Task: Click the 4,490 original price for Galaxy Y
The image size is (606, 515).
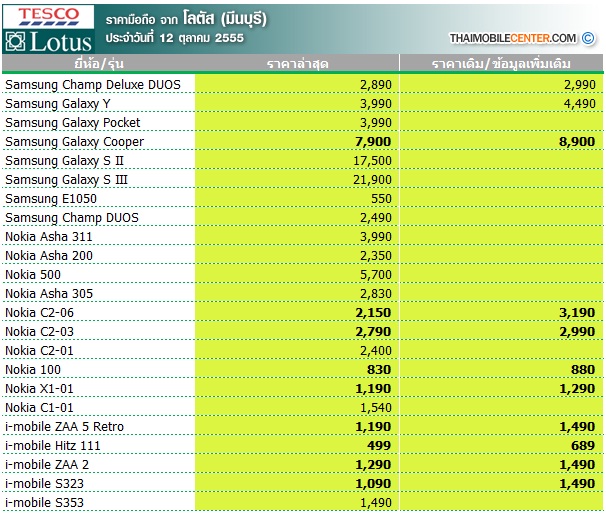Action: [580, 104]
